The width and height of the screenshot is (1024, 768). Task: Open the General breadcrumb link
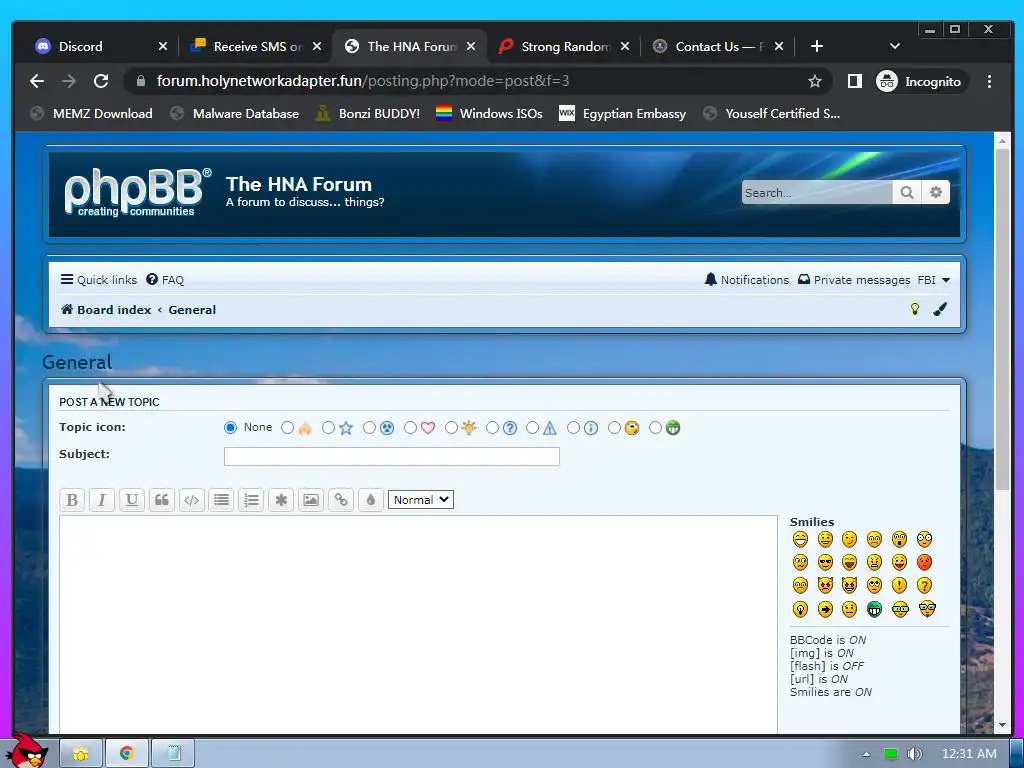pyautogui.click(x=192, y=310)
